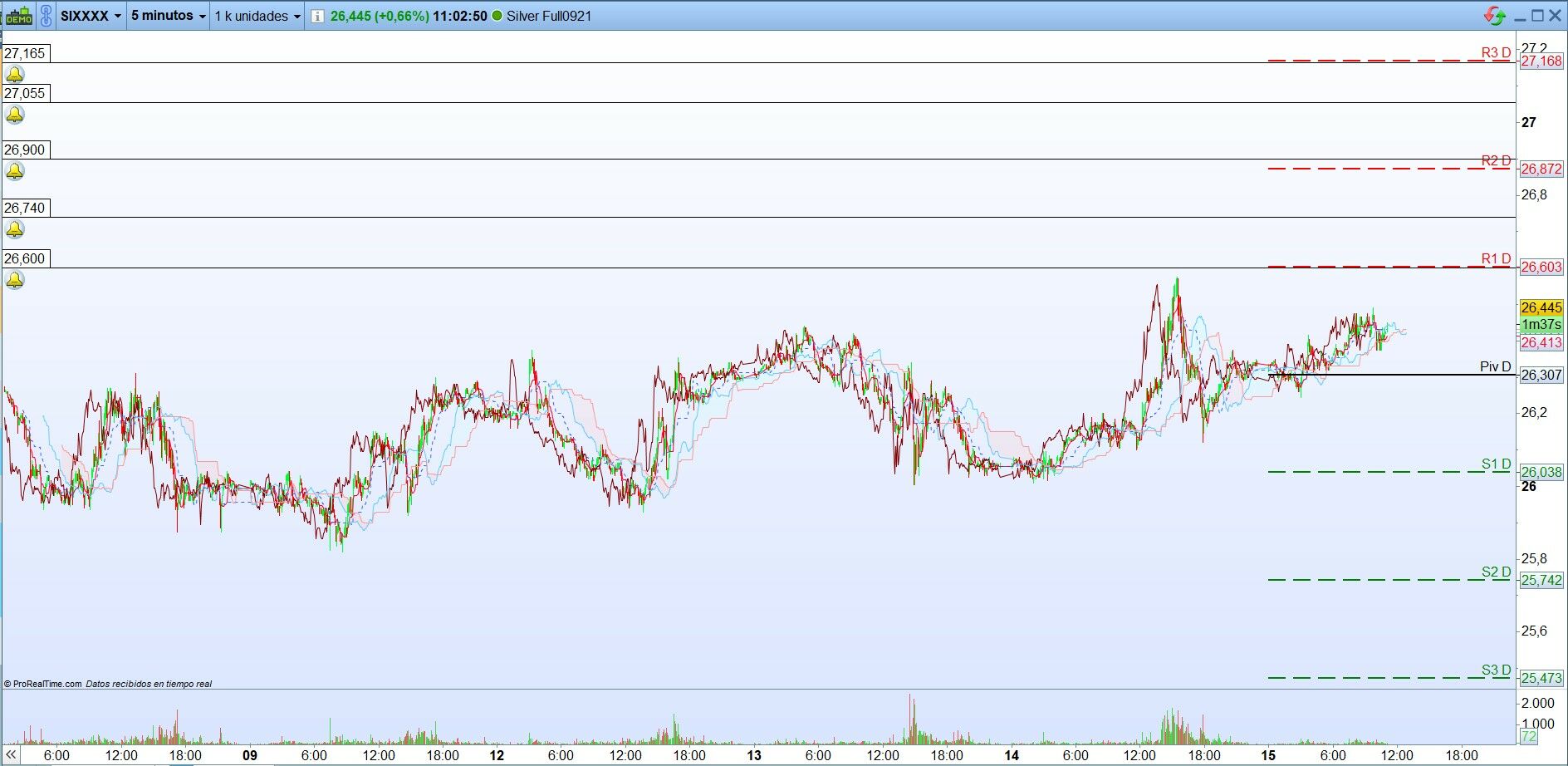Click the 2.000 volume axis label

coord(1538,703)
